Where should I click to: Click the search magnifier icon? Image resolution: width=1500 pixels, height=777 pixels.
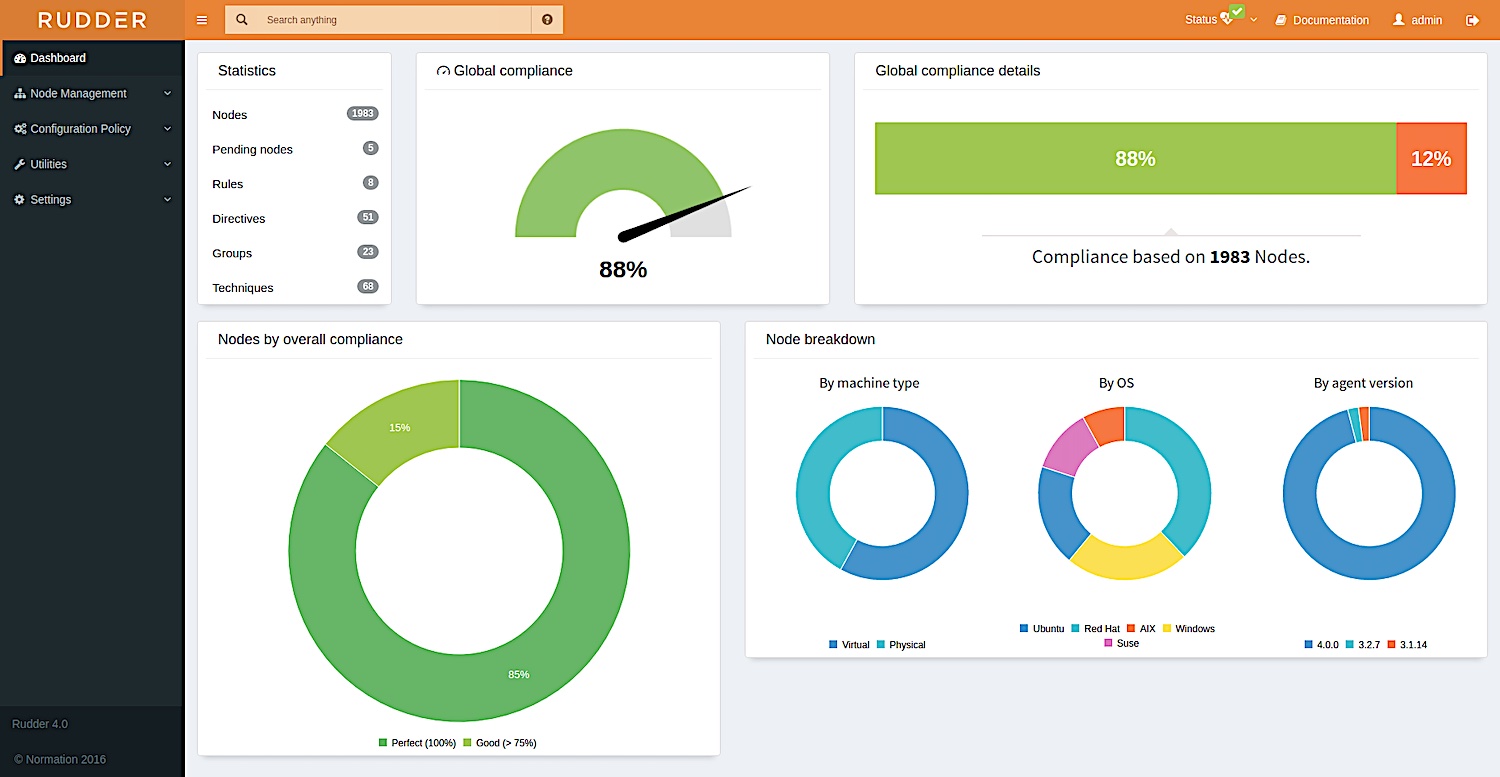(242, 20)
